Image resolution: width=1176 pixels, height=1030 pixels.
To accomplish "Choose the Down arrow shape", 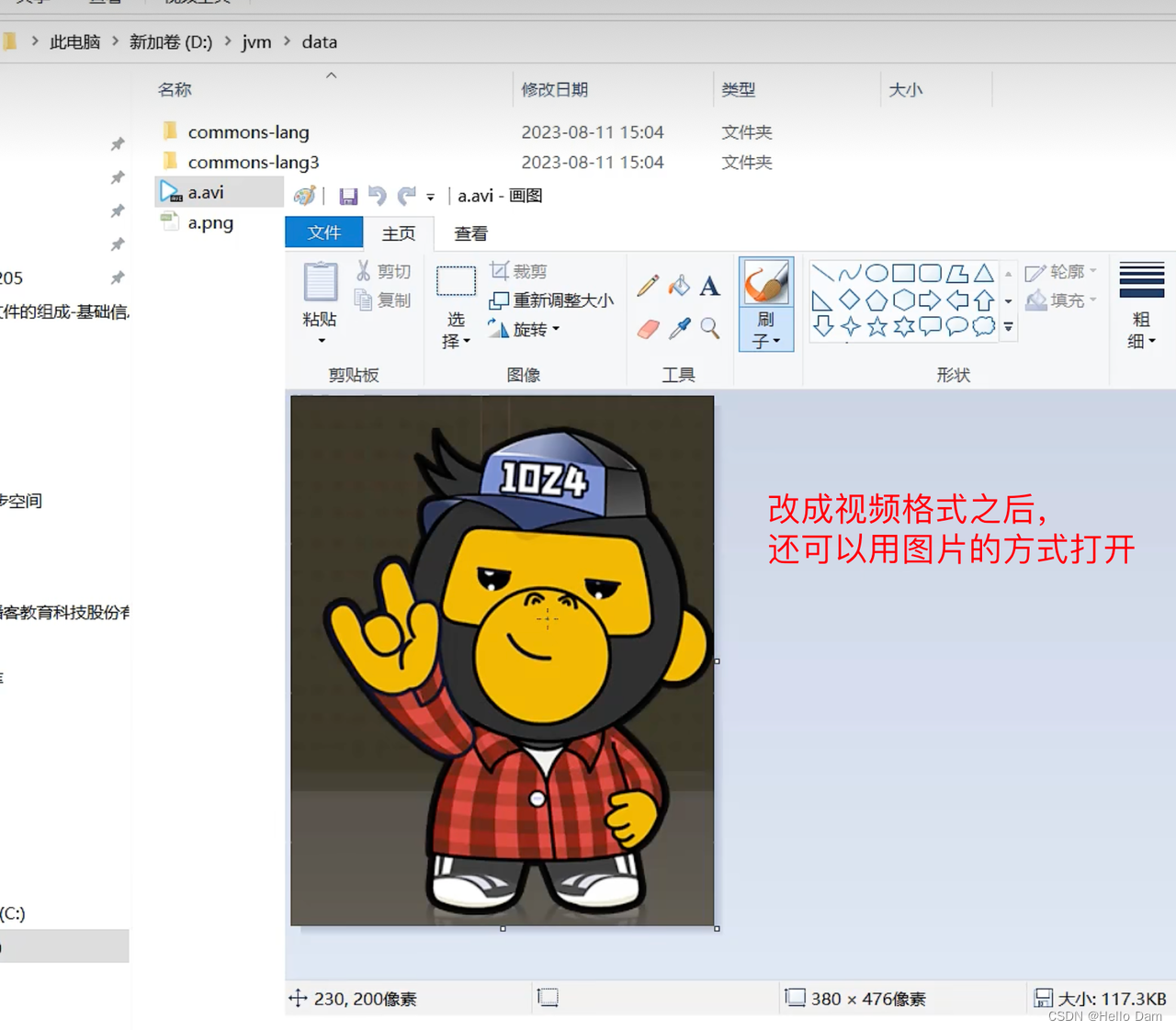I will coord(823,326).
